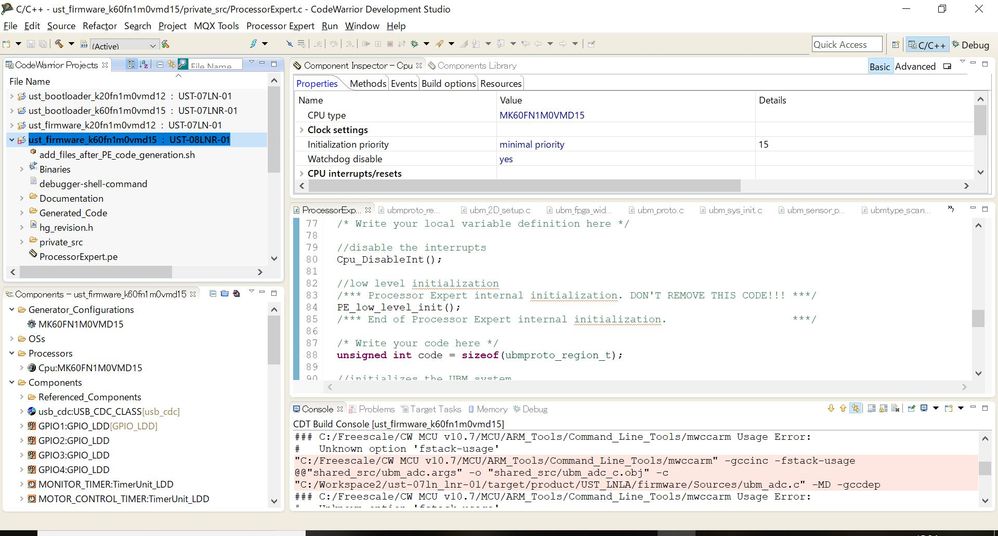Click the code editor vertical scrollbar
Screen dimensions: 998x536
tap(979, 318)
